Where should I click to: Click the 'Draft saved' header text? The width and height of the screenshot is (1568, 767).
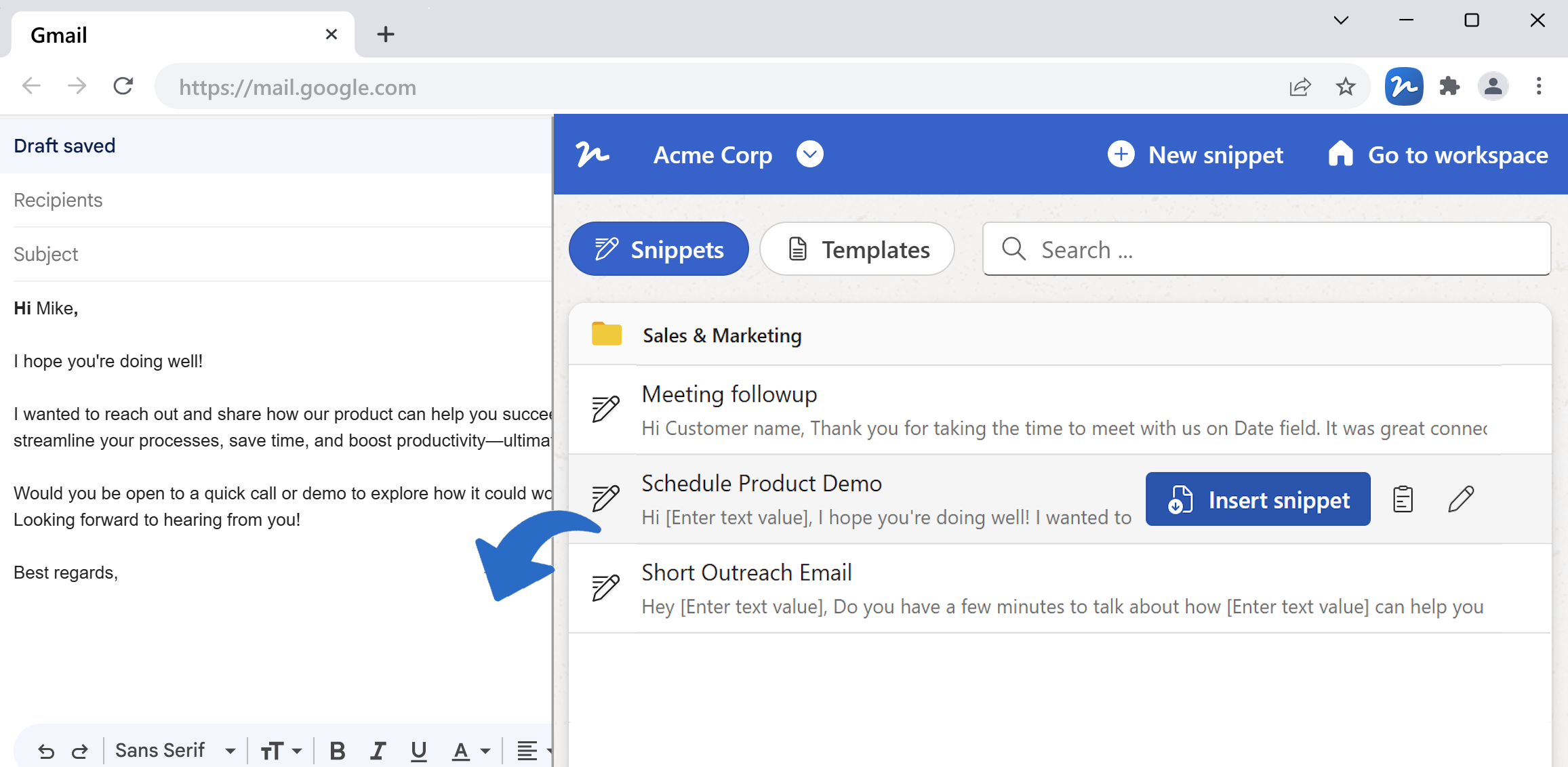pyautogui.click(x=64, y=146)
